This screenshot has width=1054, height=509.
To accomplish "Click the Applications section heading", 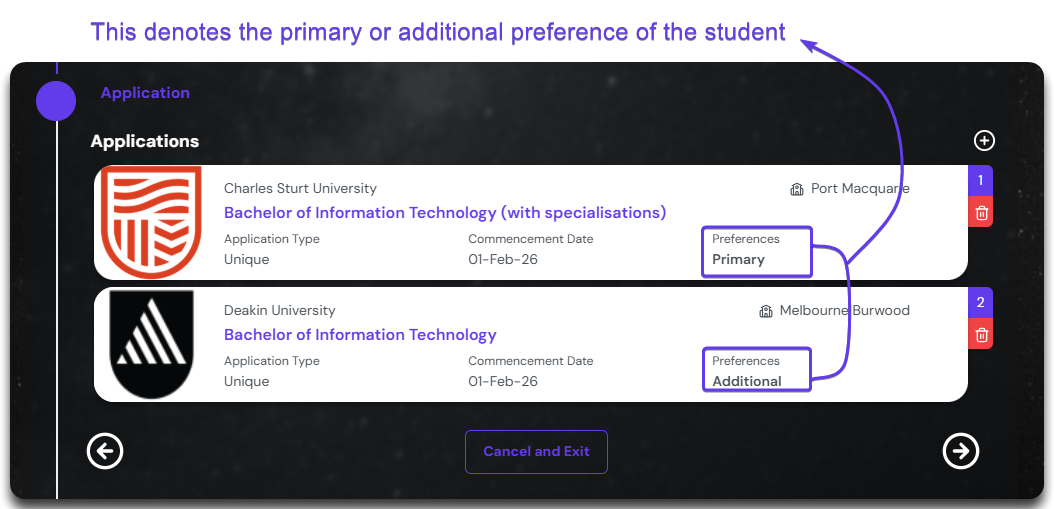I will 145,141.
